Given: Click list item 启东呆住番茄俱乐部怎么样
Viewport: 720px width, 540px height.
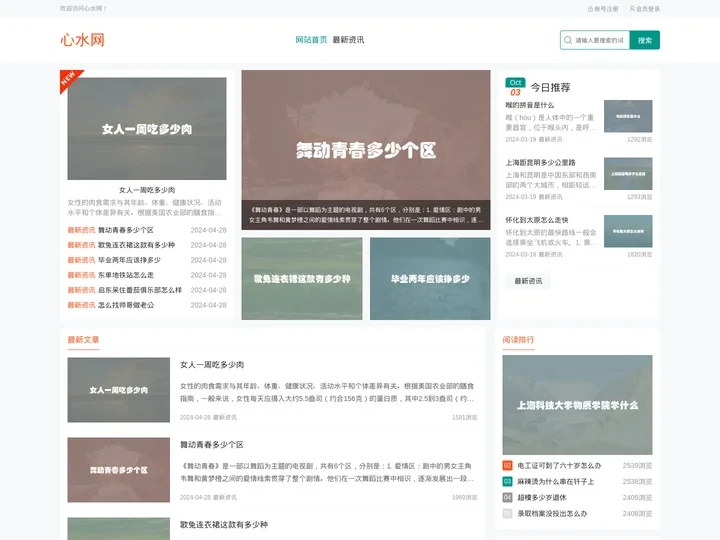Looking at the screenshot, I should click(140, 290).
